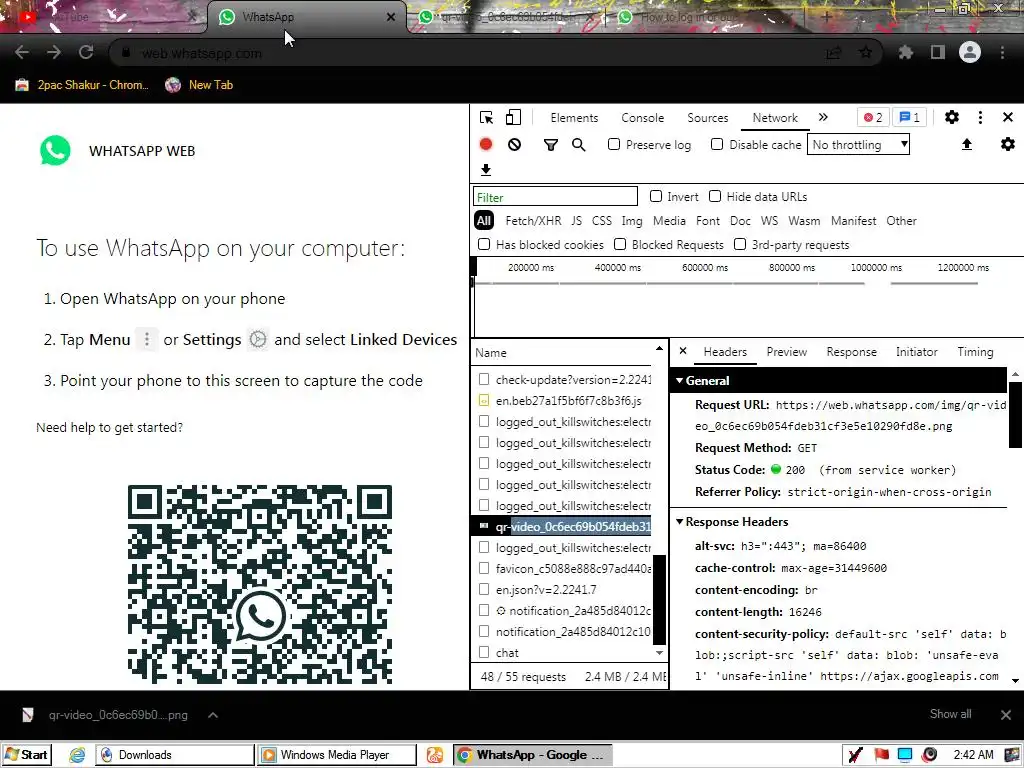This screenshot has width=1024, height=768.
Task: Open Chrome three-dot menu
Action: (x=1002, y=53)
